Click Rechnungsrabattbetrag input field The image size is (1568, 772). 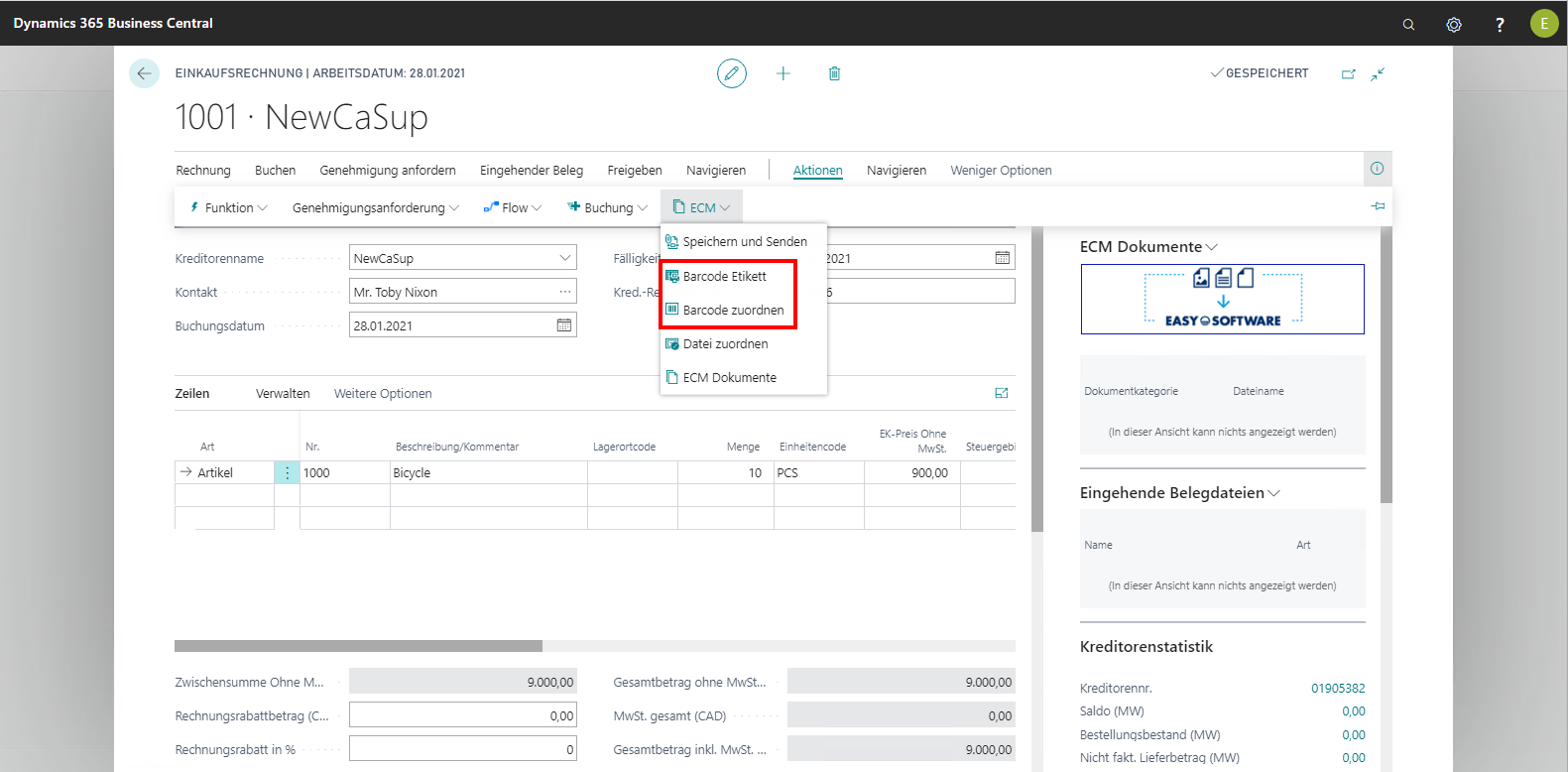pyautogui.click(x=463, y=715)
